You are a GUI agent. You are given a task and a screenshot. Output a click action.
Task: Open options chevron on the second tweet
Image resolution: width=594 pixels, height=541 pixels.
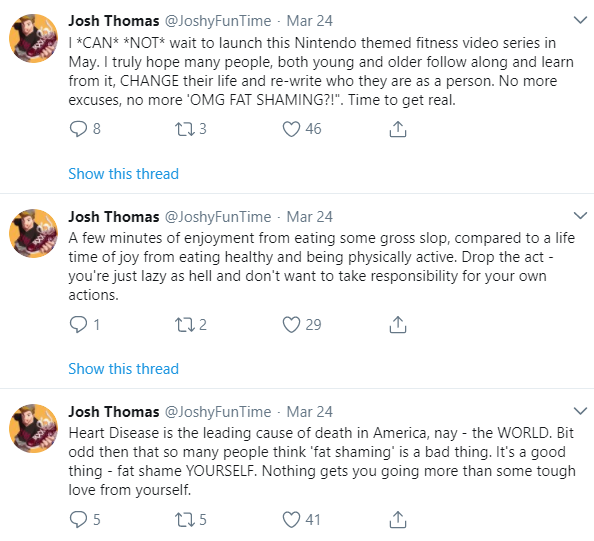(x=580, y=216)
